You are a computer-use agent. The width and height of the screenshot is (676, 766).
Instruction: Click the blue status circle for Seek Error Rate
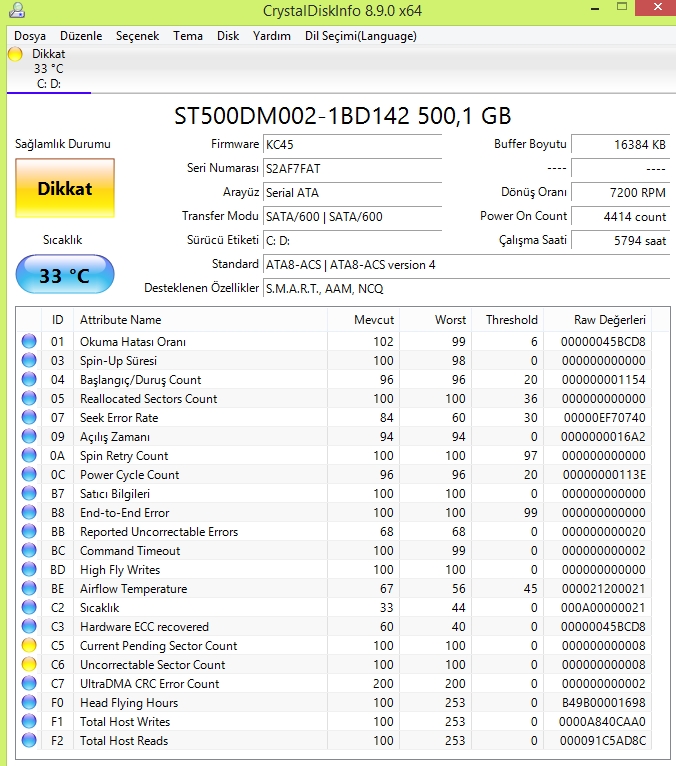pos(28,418)
